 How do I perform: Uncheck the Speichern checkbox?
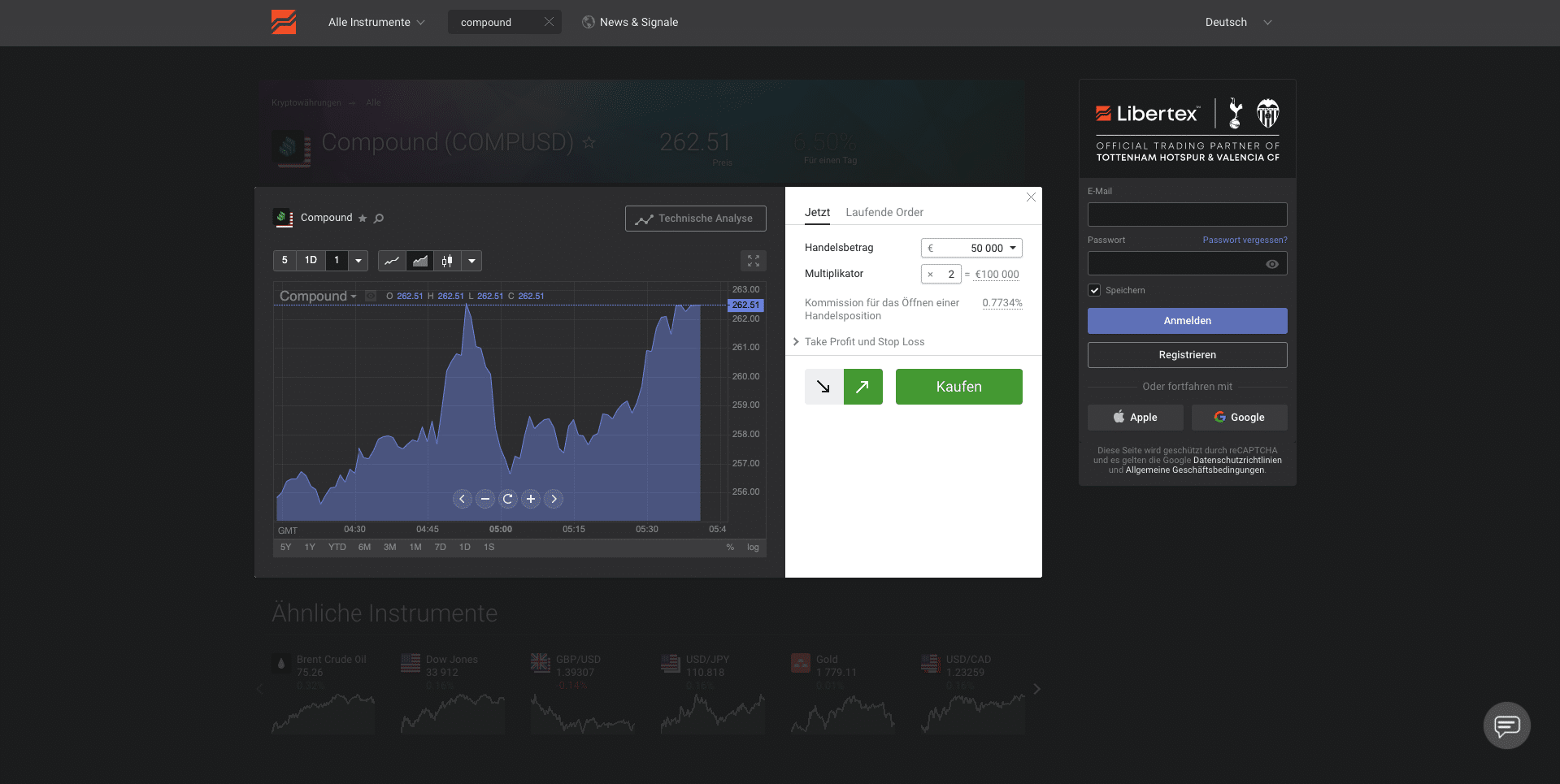coord(1094,291)
